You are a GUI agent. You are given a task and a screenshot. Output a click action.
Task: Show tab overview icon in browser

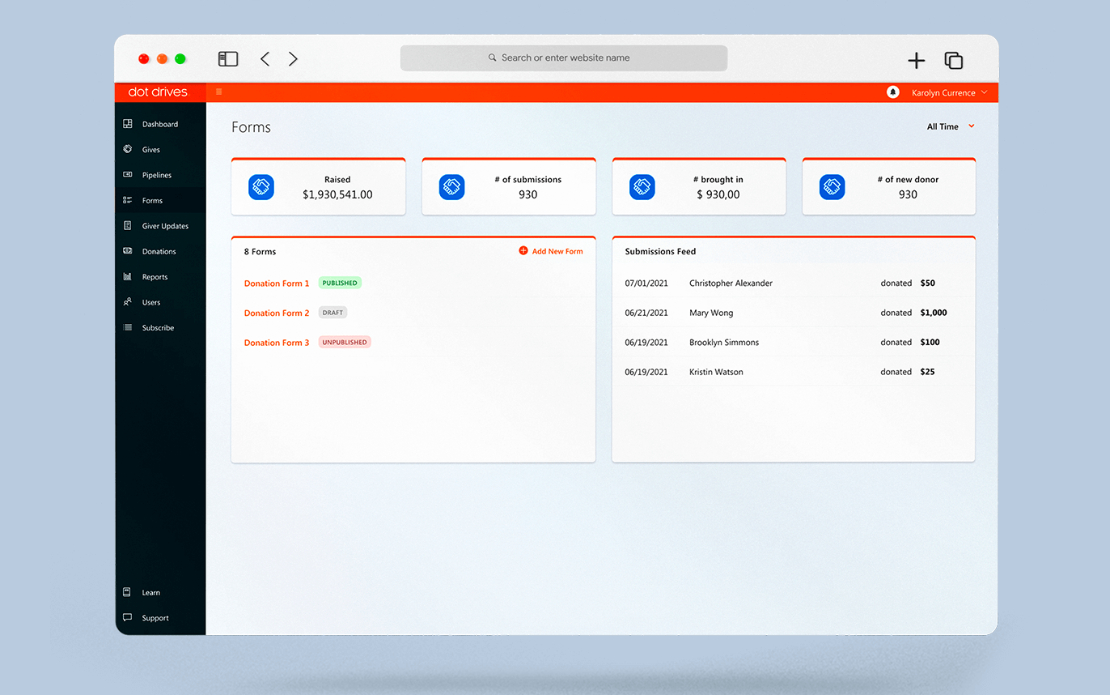pos(954,61)
